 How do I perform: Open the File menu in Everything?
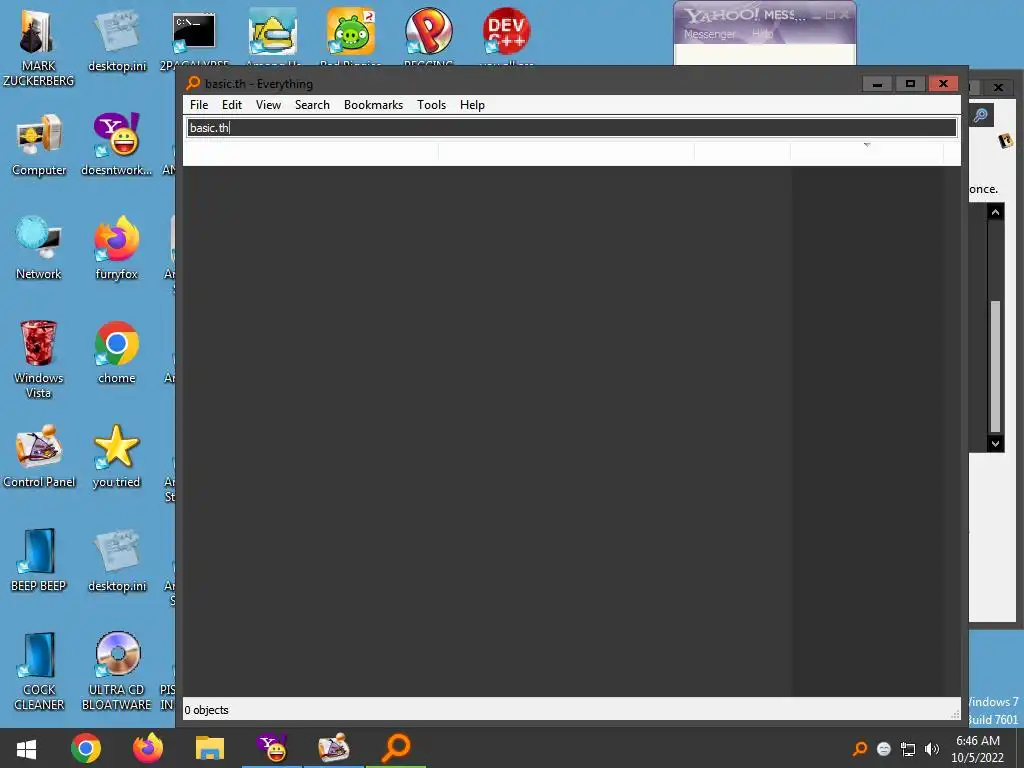point(199,105)
